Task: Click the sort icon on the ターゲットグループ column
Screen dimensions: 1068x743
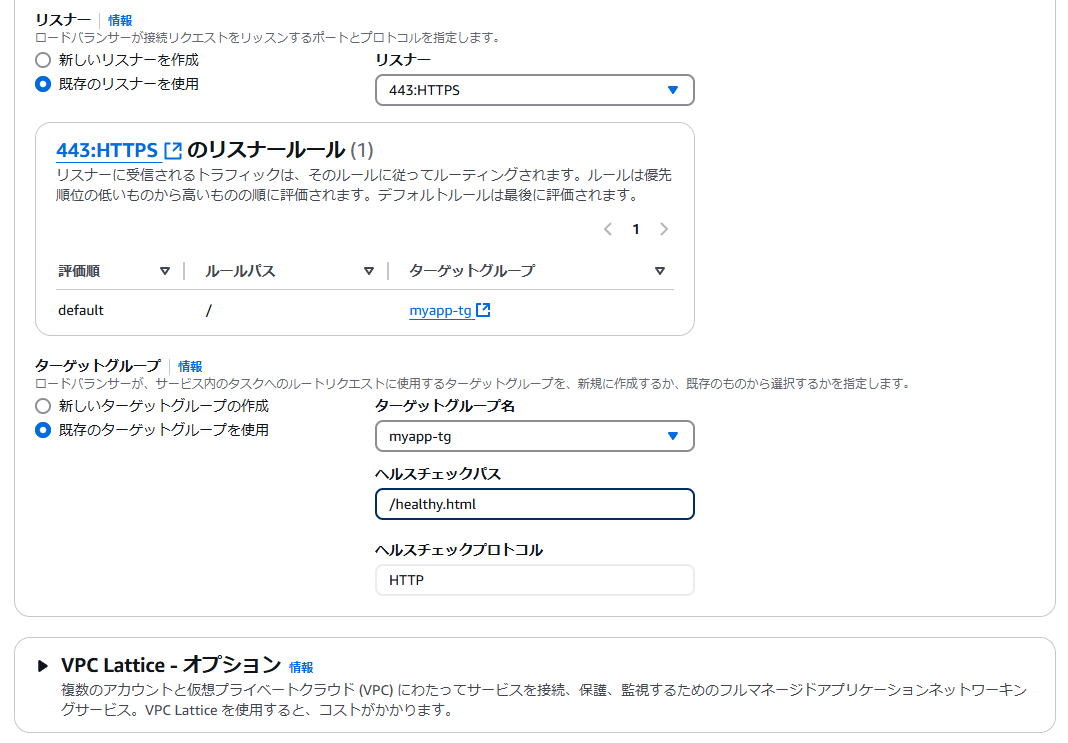Action: [x=660, y=270]
